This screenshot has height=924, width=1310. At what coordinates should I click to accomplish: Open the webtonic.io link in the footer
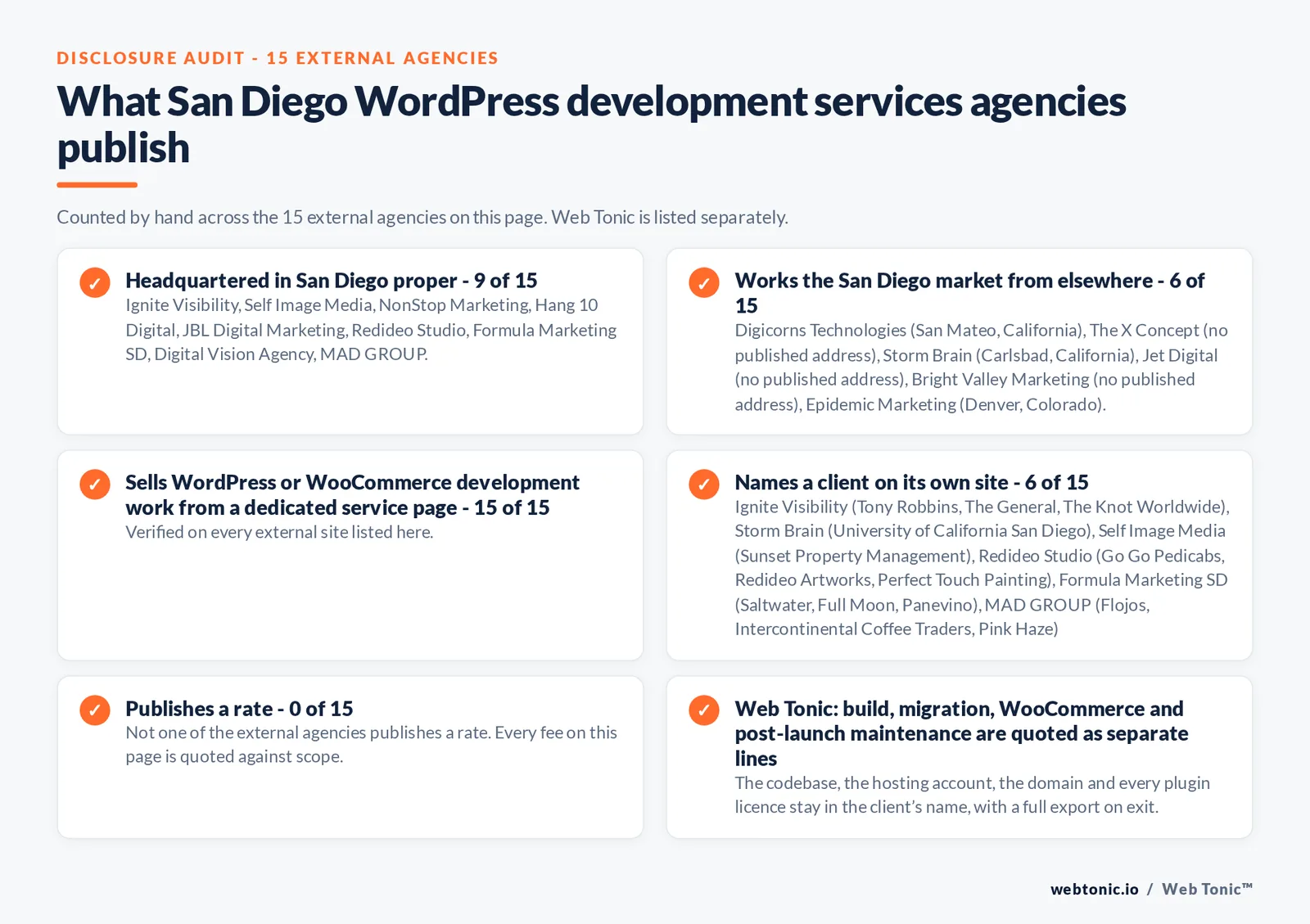[x=1094, y=890]
